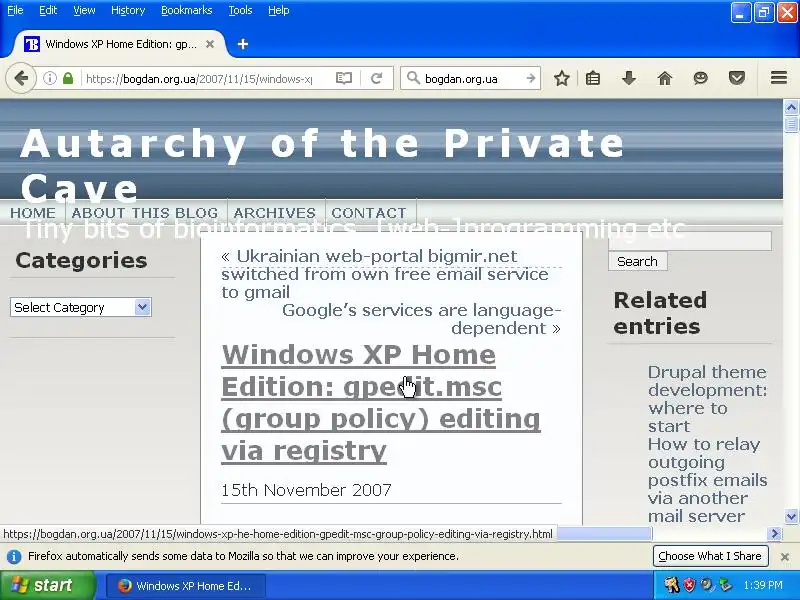Click the bogdan.org.ua search field
The width and height of the screenshot is (800, 600).
tap(472, 79)
